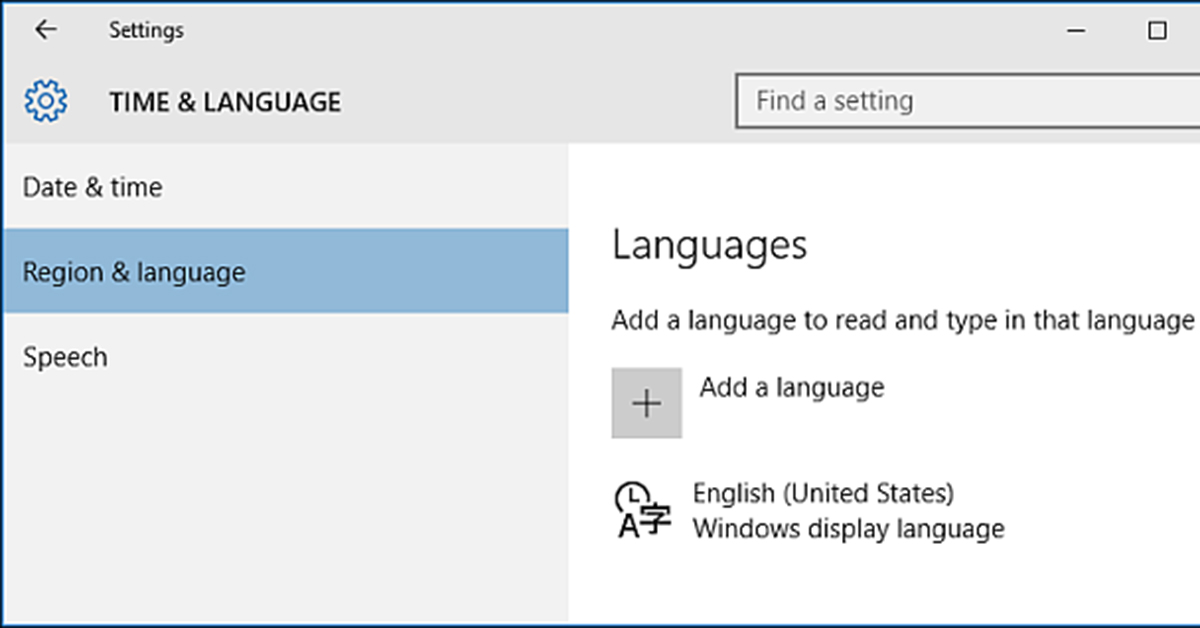Click the back arrow in the title bar

tap(46, 30)
